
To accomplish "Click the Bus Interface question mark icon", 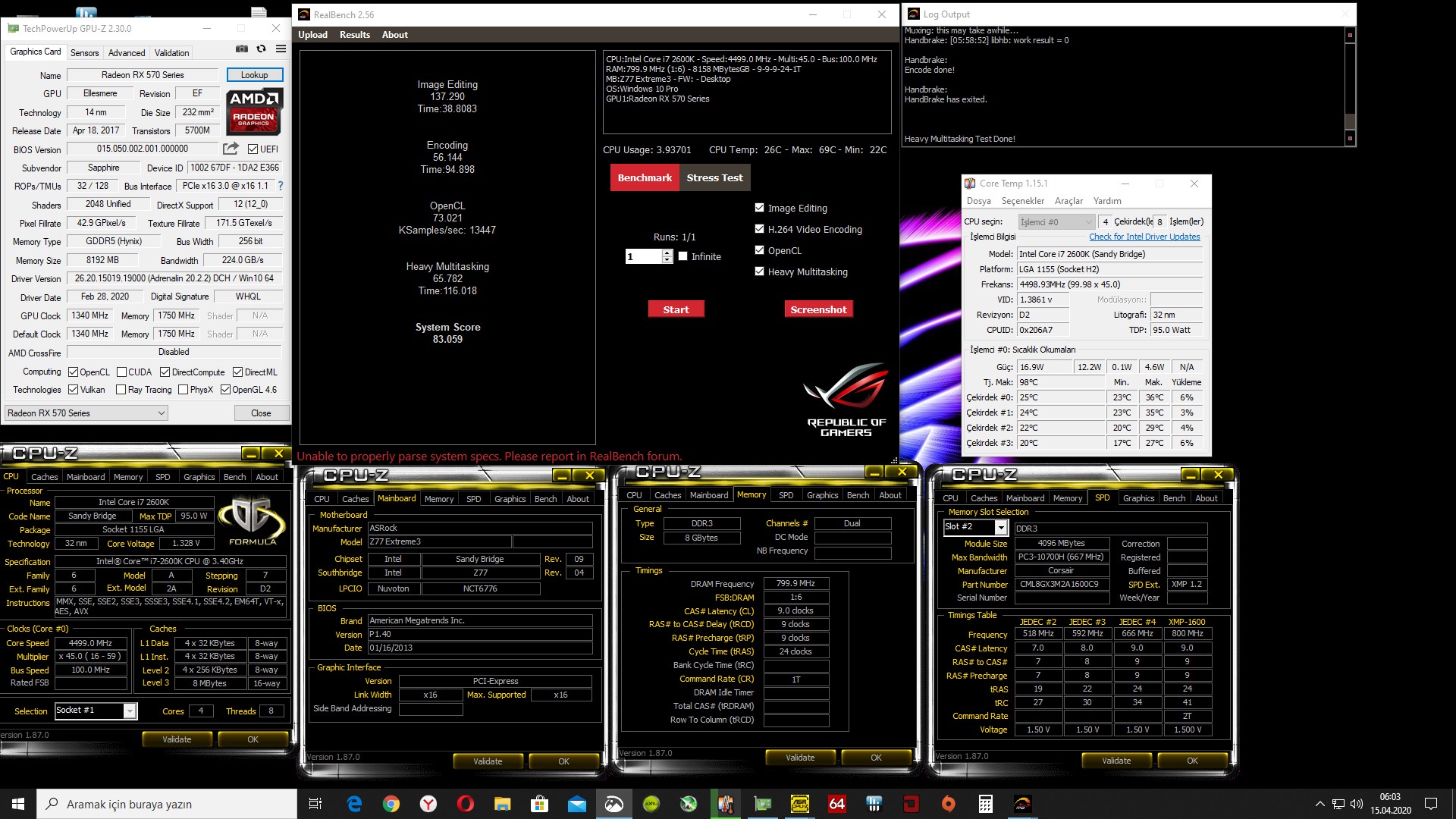I will click(x=281, y=186).
